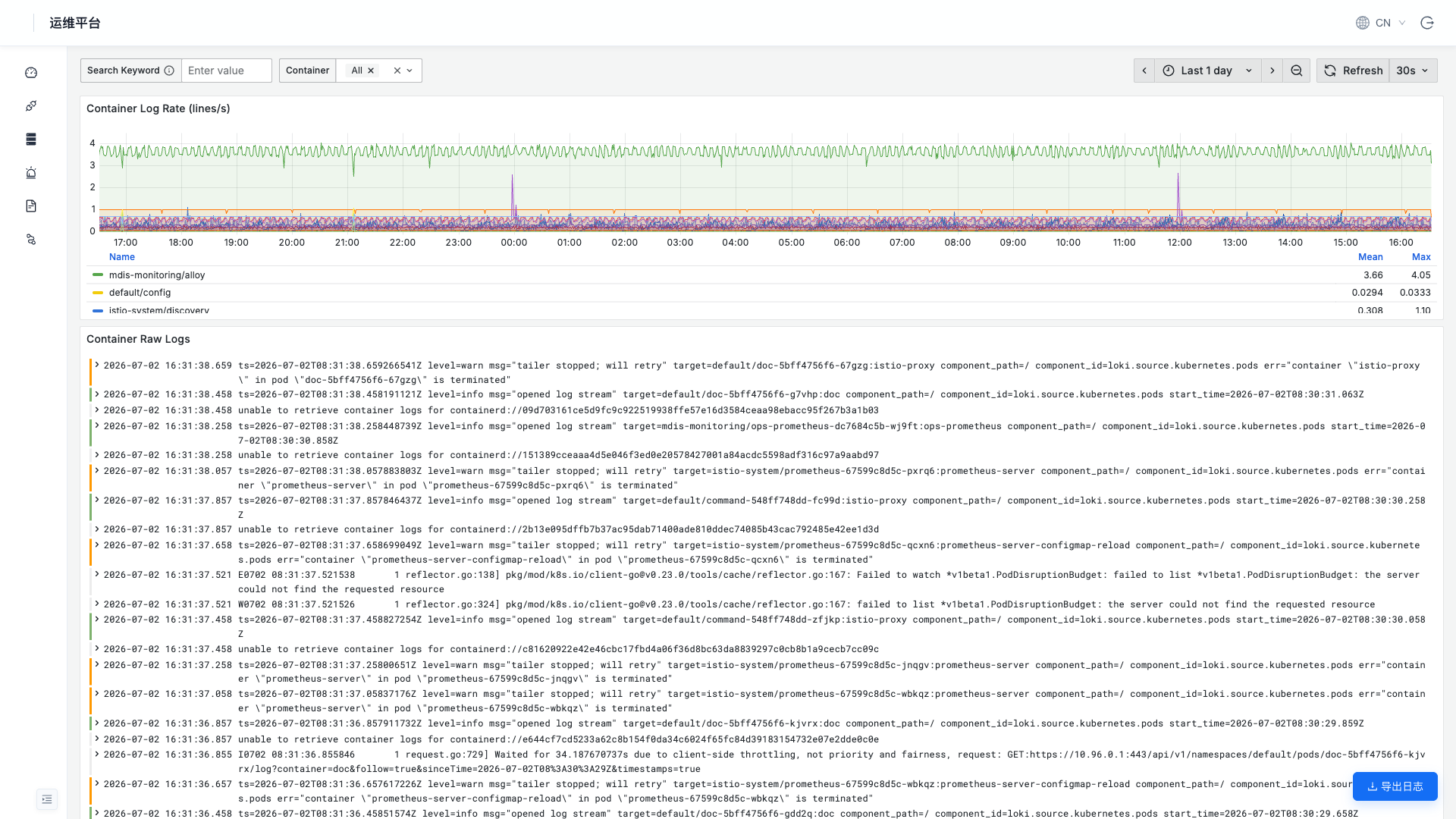The image size is (1456, 819).
Task: Sort legend by the Name column header
Action: tap(122, 257)
